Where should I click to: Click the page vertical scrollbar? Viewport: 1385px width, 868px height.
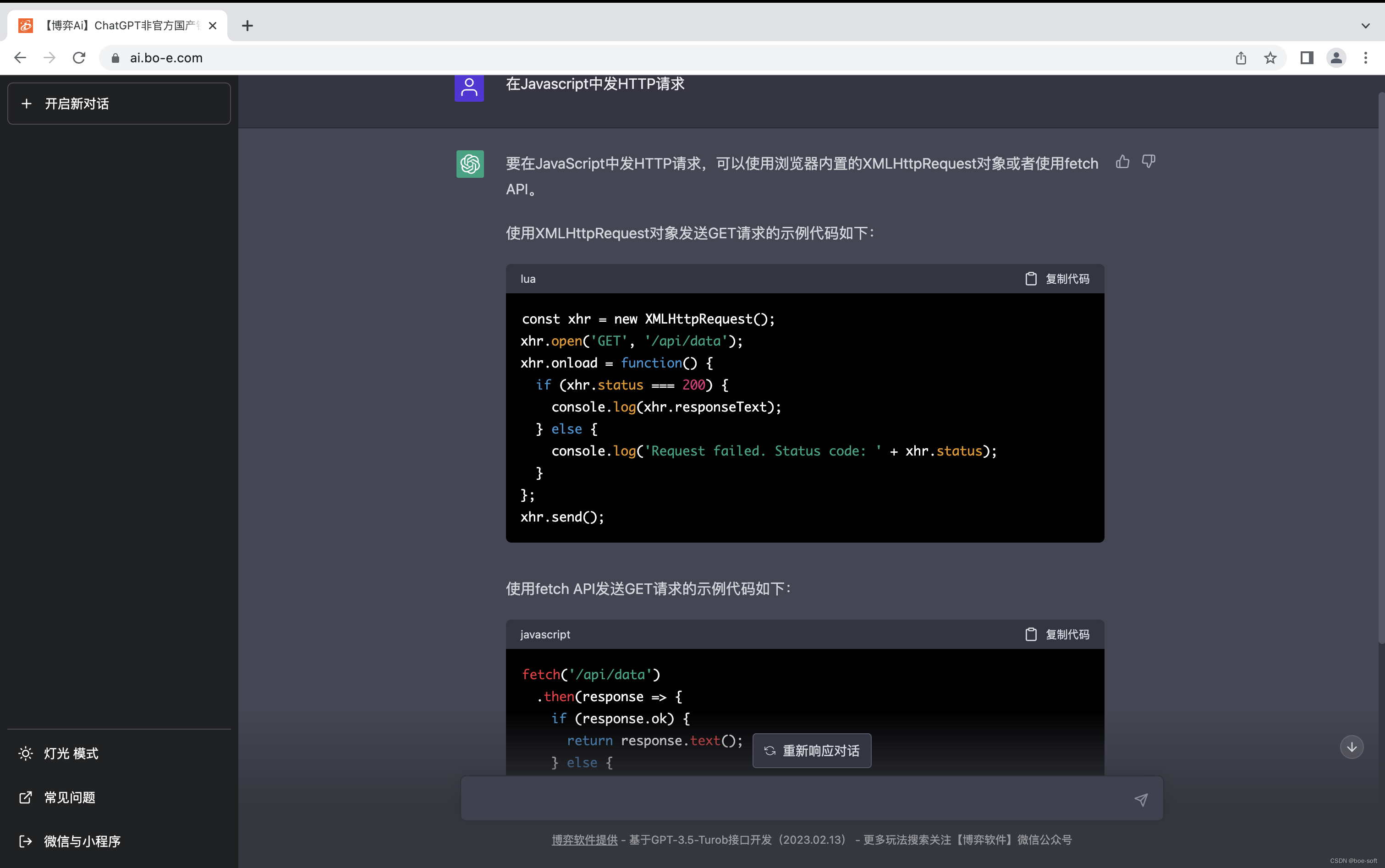click(1381, 368)
